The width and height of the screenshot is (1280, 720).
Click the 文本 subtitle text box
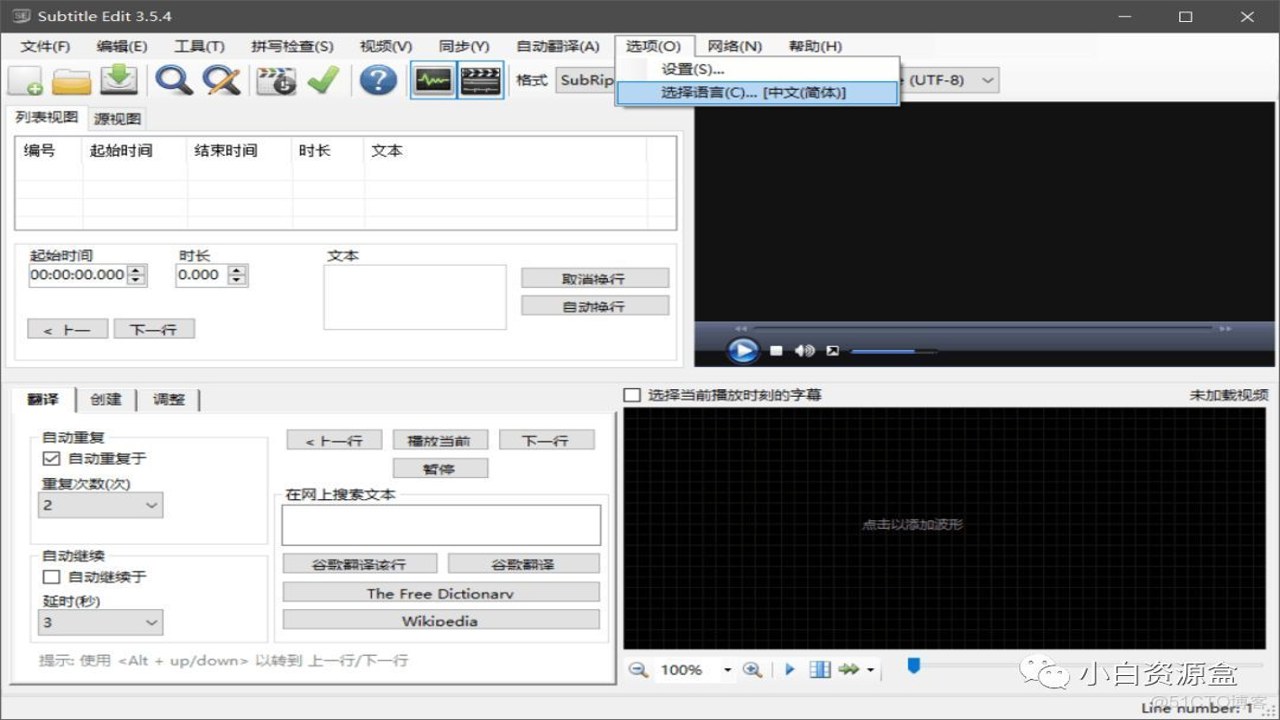(415, 297)
